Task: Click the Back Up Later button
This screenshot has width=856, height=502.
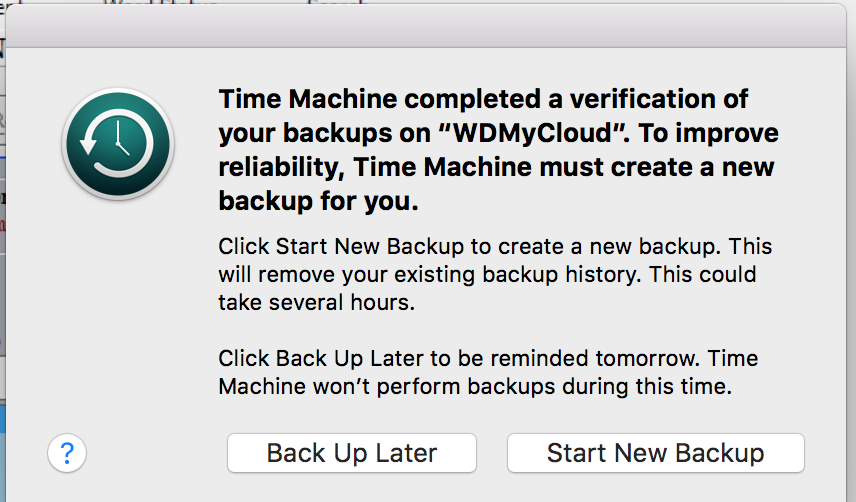Action: pos(352,453)
